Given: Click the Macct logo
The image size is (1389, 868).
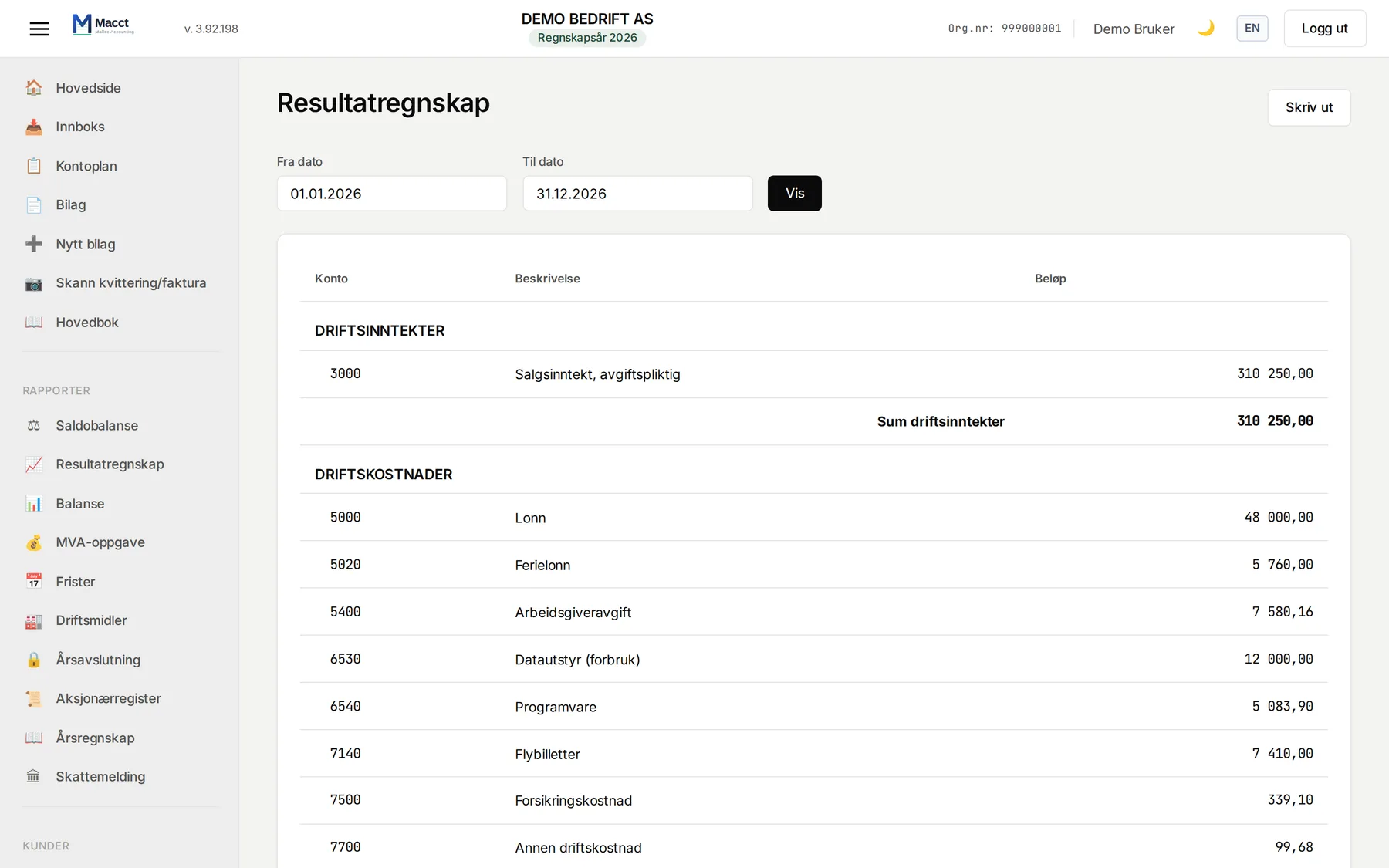Looking at the screenshot, I should tap(103, 25).
